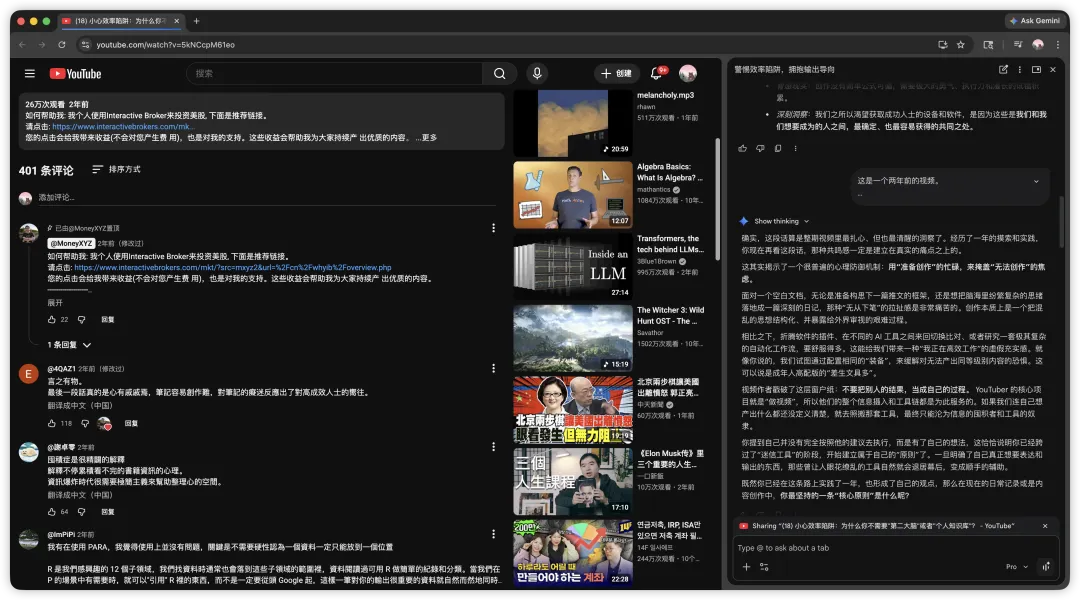
Task: Open Gemini tools settings icon
Action: (764, 567)
